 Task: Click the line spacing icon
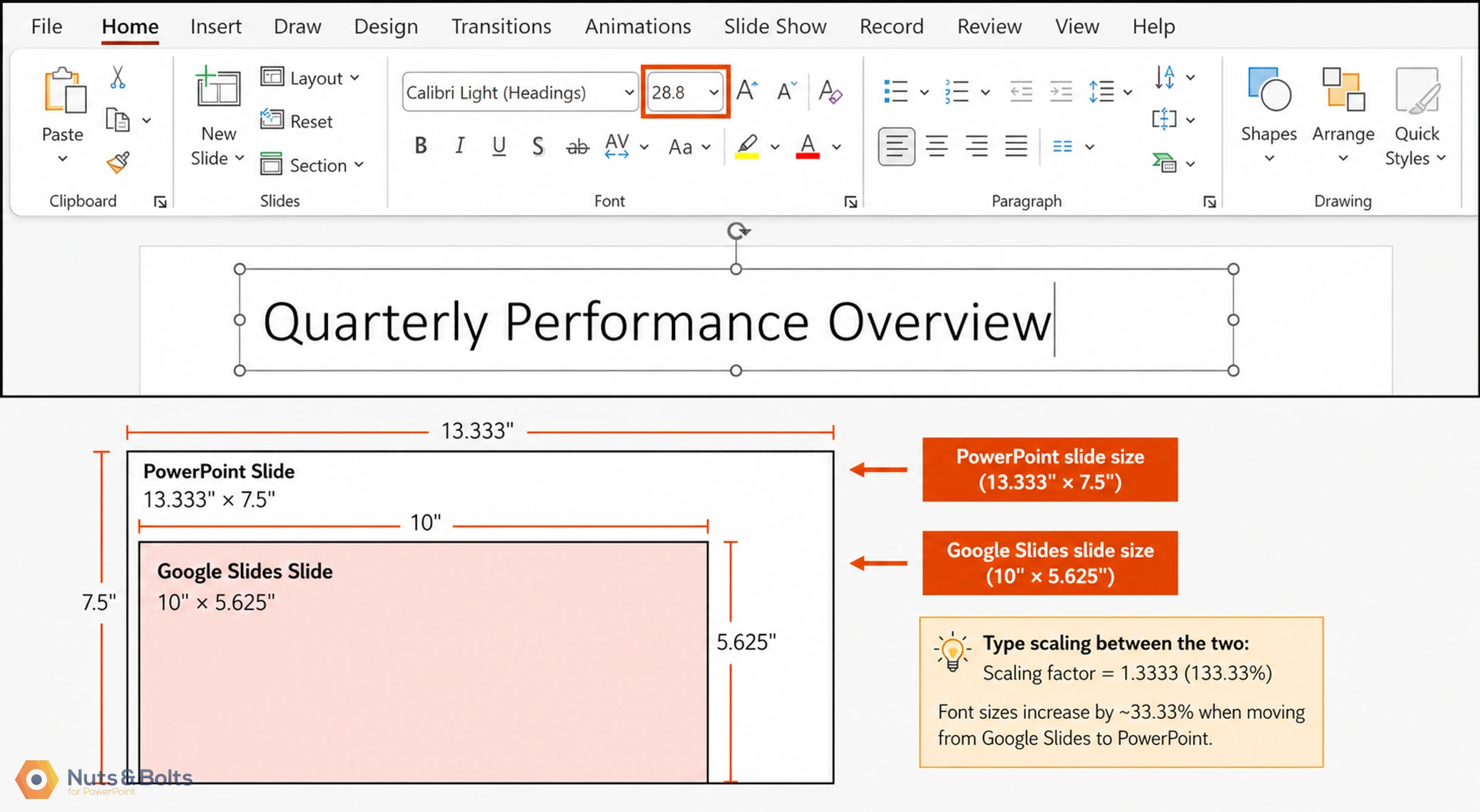1101,92
